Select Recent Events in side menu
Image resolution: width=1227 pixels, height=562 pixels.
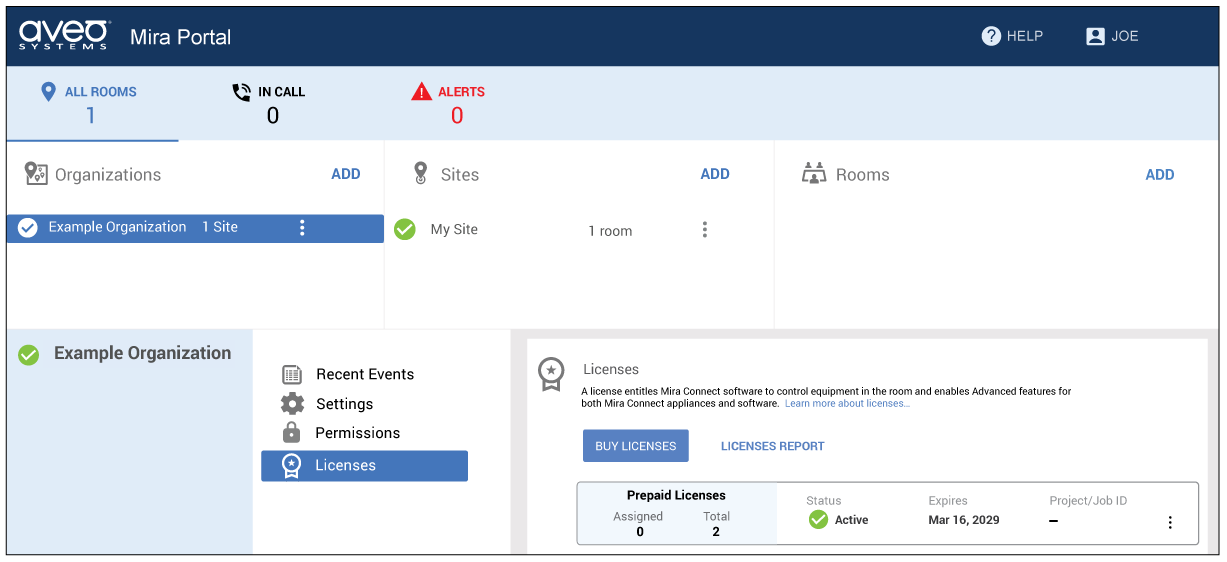coord(364,374)
